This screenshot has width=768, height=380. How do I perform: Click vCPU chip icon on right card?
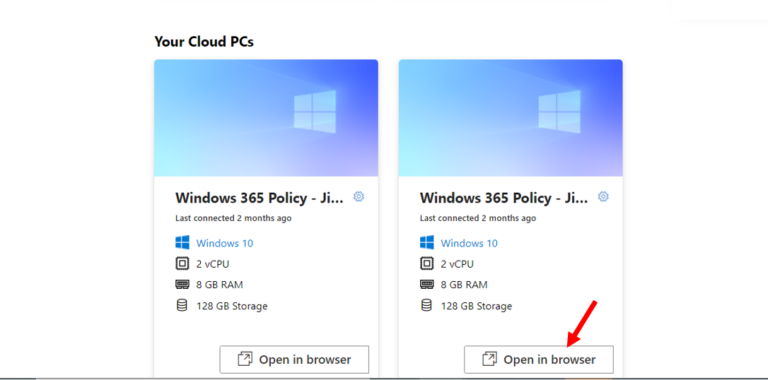coord(426,264)
